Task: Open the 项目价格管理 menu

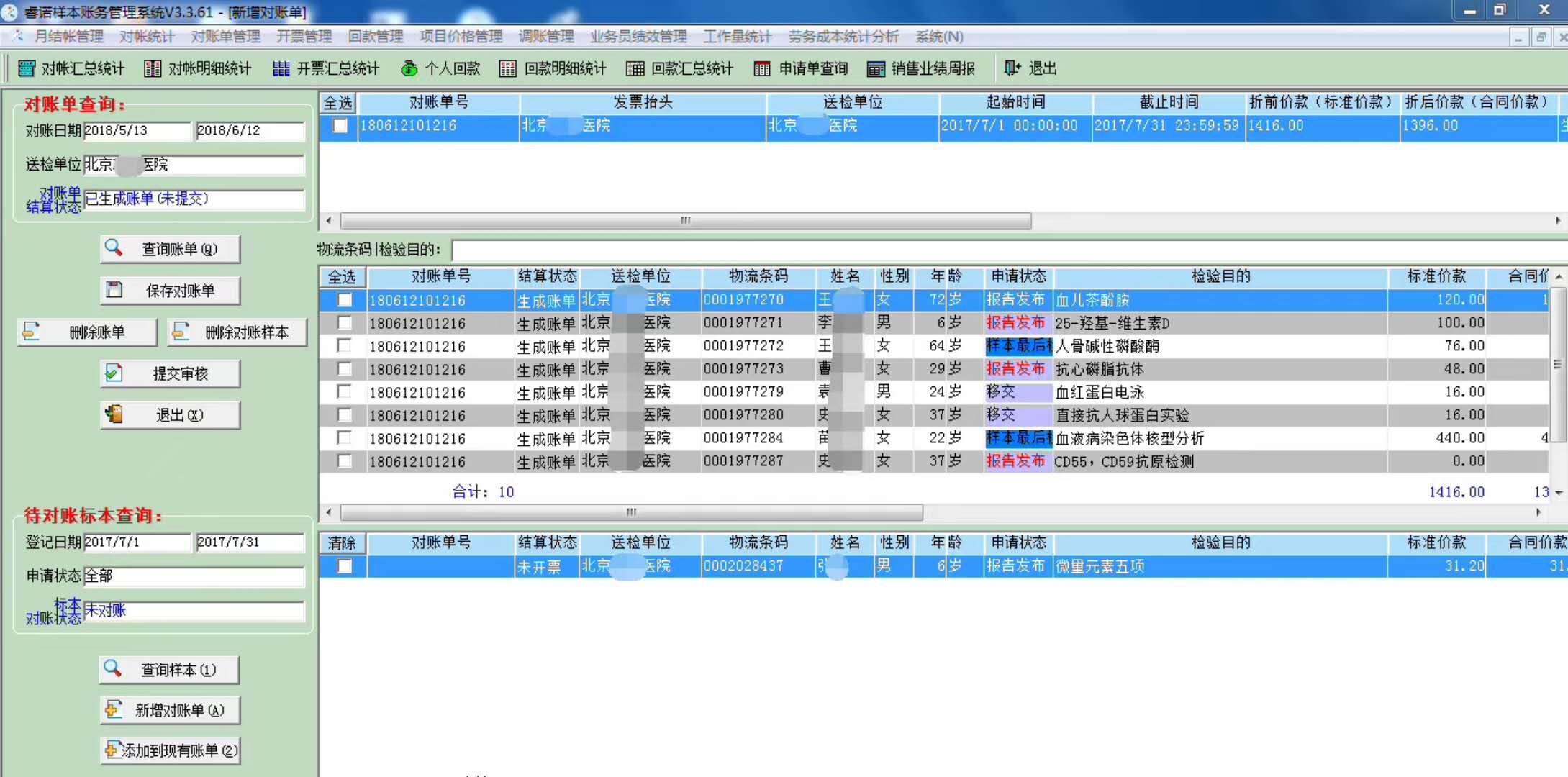Action: (461, 37)
